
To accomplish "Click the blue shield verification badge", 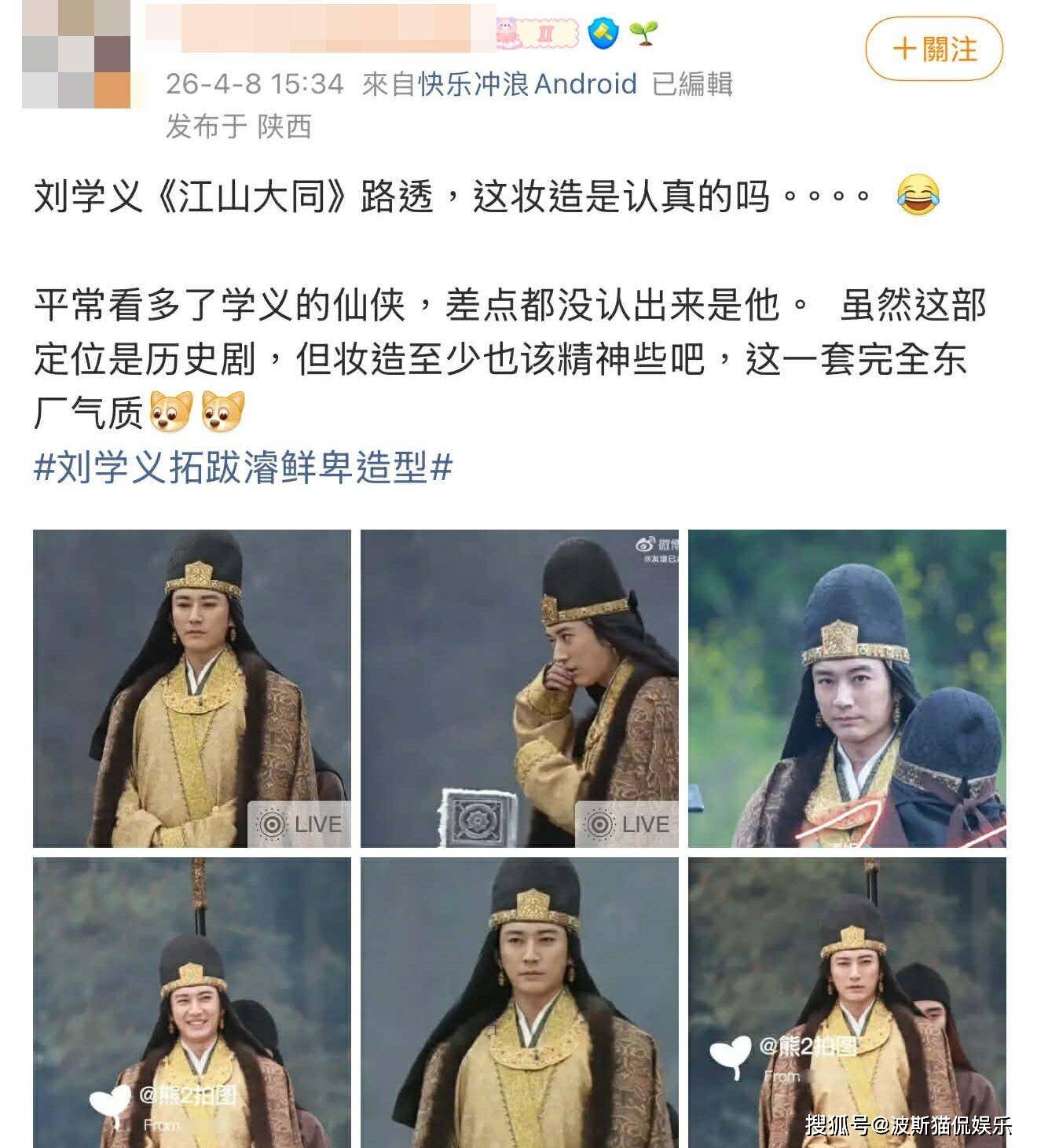I will point(603,34).
